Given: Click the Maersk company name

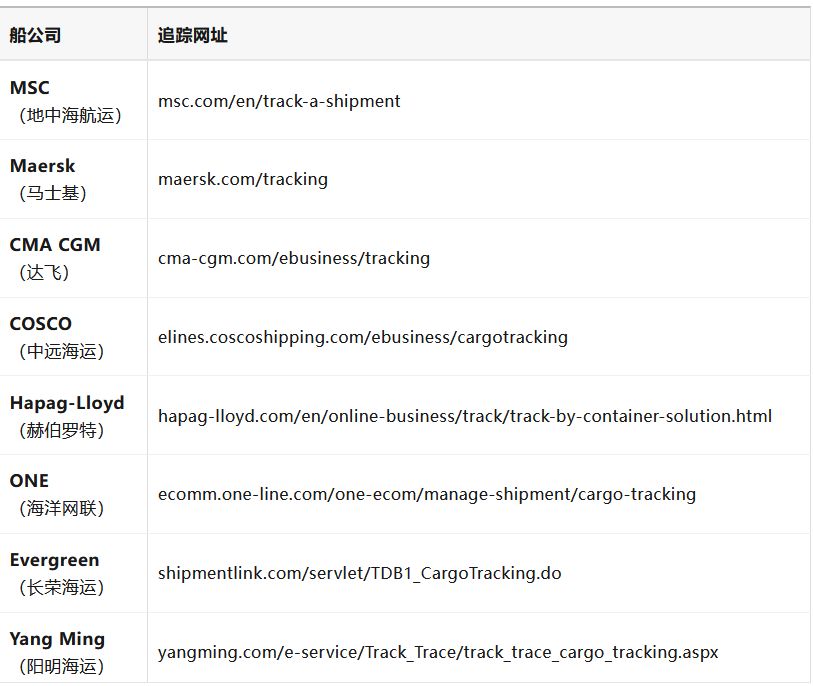Looking at the screenshot, I should click(x=43, y=166).
